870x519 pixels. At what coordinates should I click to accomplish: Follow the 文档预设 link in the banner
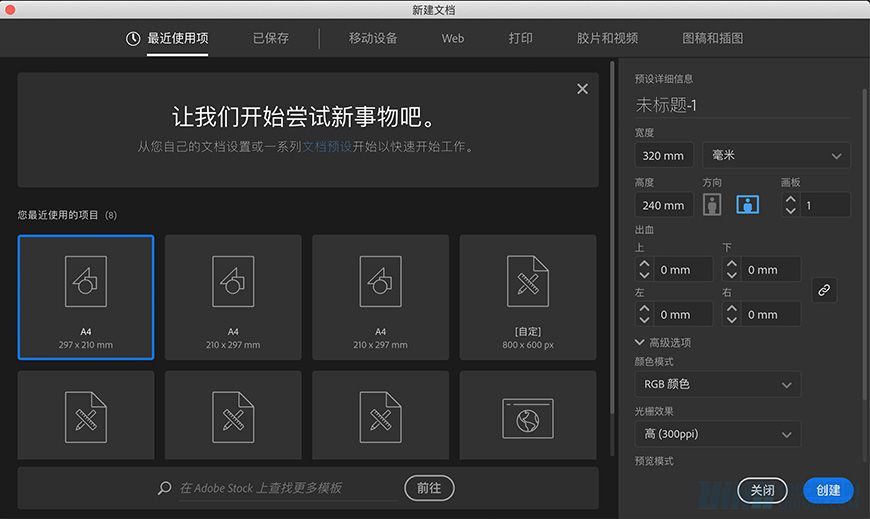pos(327,147)
